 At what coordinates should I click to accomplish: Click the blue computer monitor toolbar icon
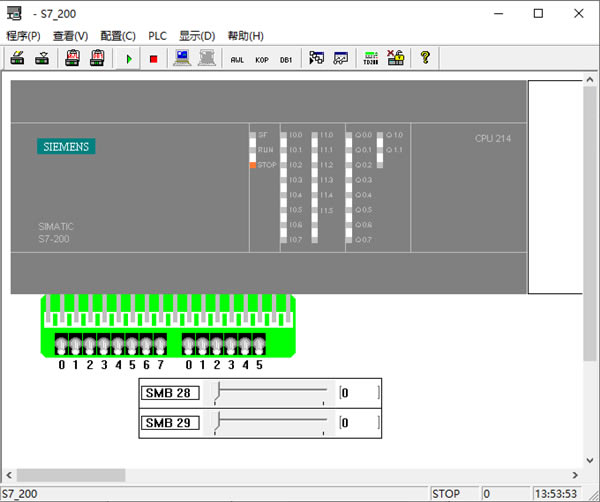click(x=182, y=59)
